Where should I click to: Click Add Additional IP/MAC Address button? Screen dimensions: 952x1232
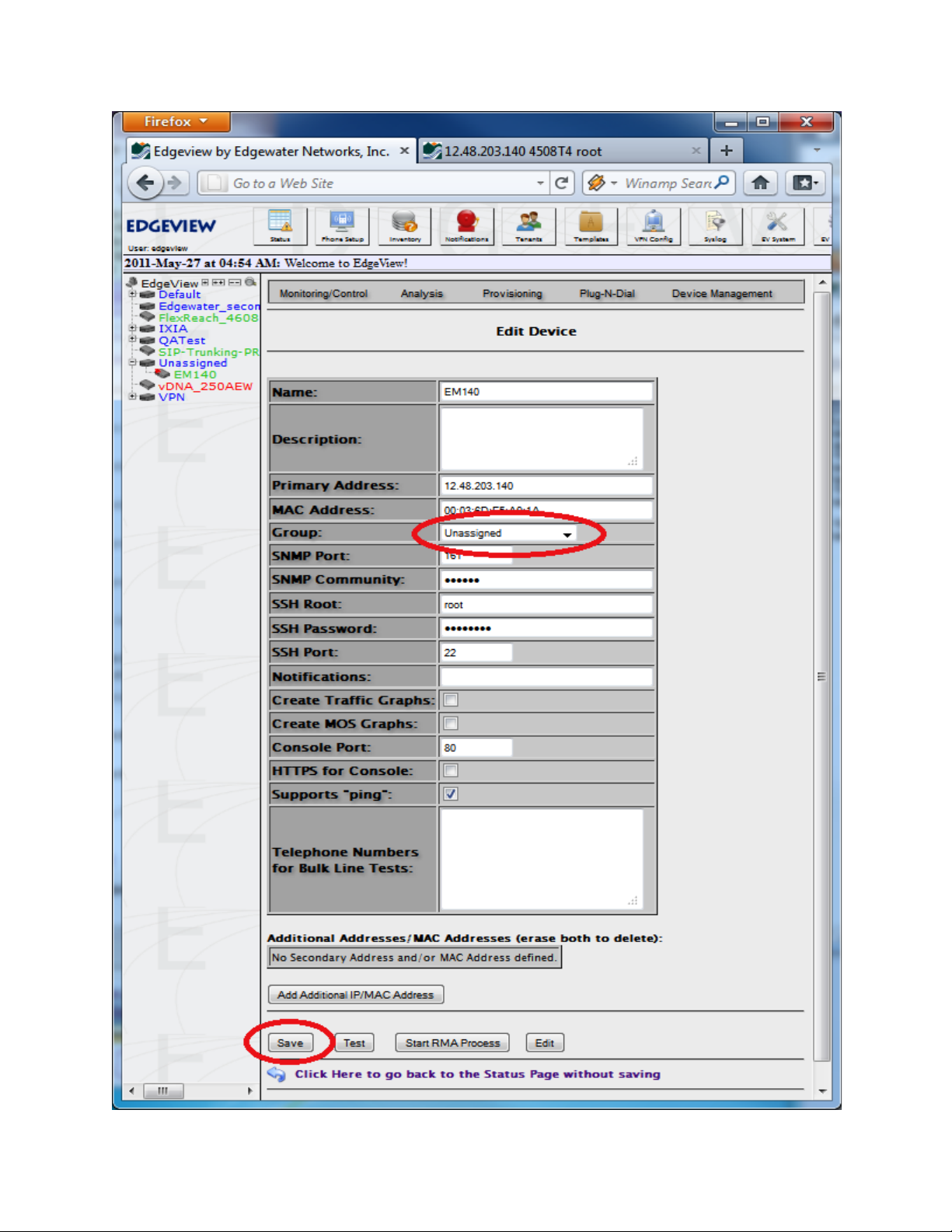pyautogui.click(x=356, y=995)
